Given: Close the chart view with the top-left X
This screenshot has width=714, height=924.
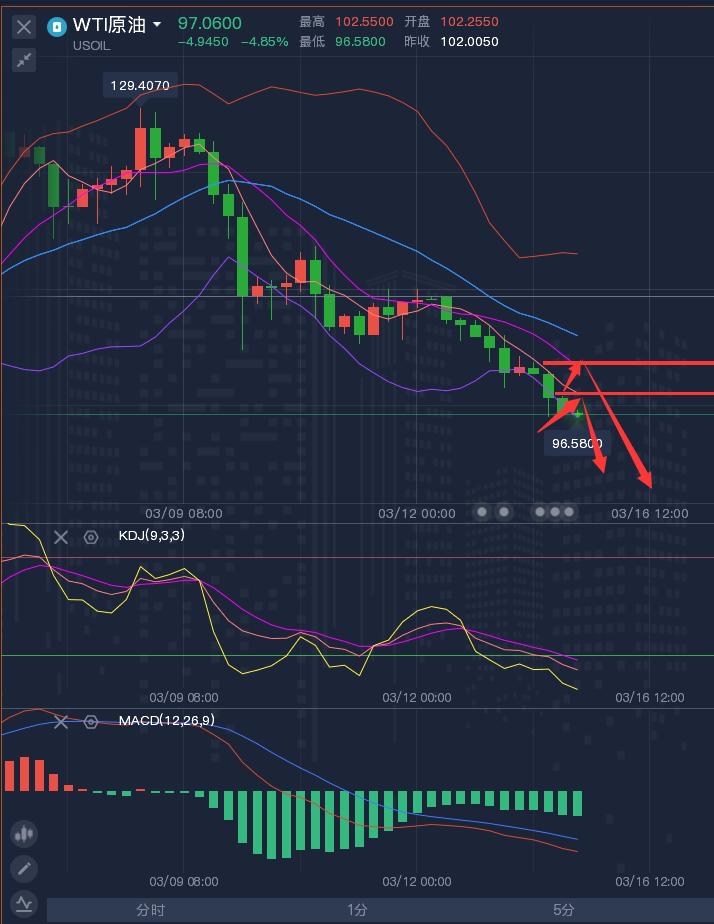Looking at the screenshot, I should [x=24, y=27].
